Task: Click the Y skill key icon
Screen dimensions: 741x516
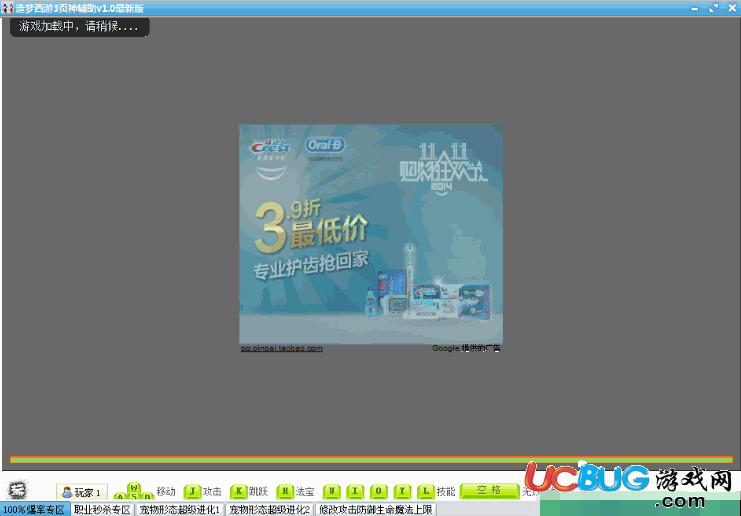Action: 402,491
